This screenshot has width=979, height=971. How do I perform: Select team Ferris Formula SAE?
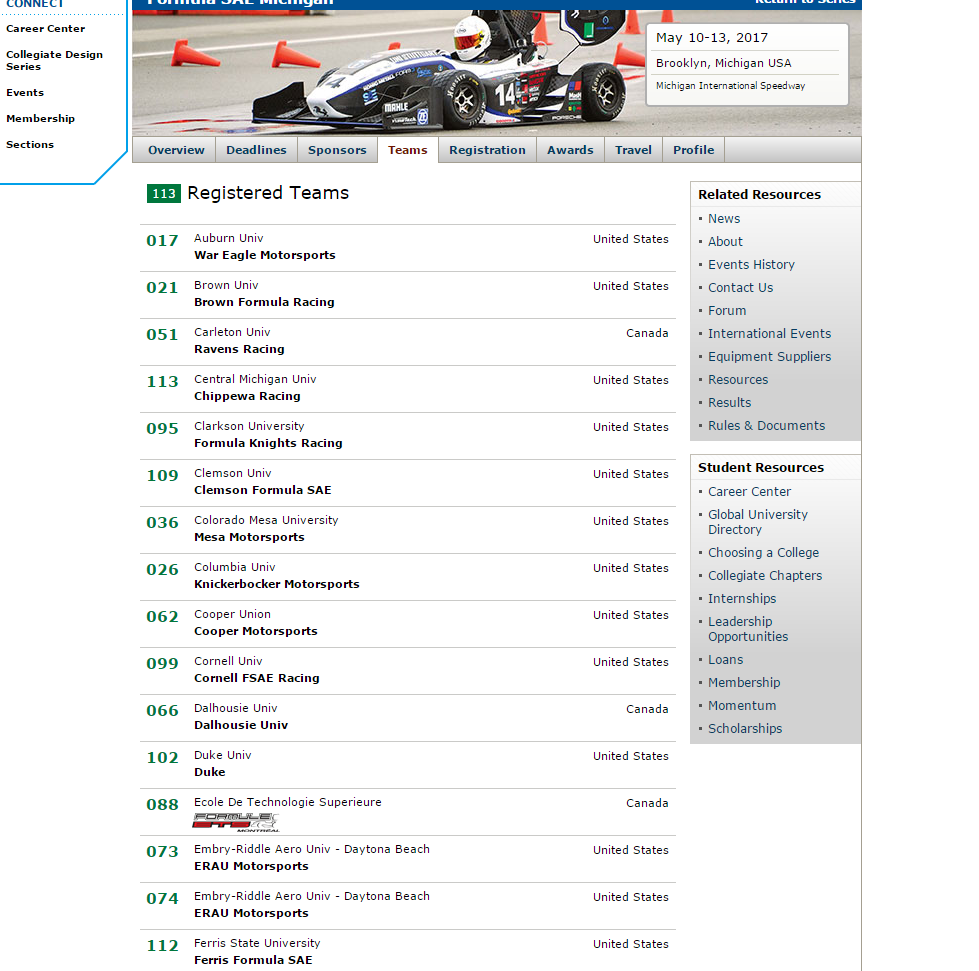253,960
